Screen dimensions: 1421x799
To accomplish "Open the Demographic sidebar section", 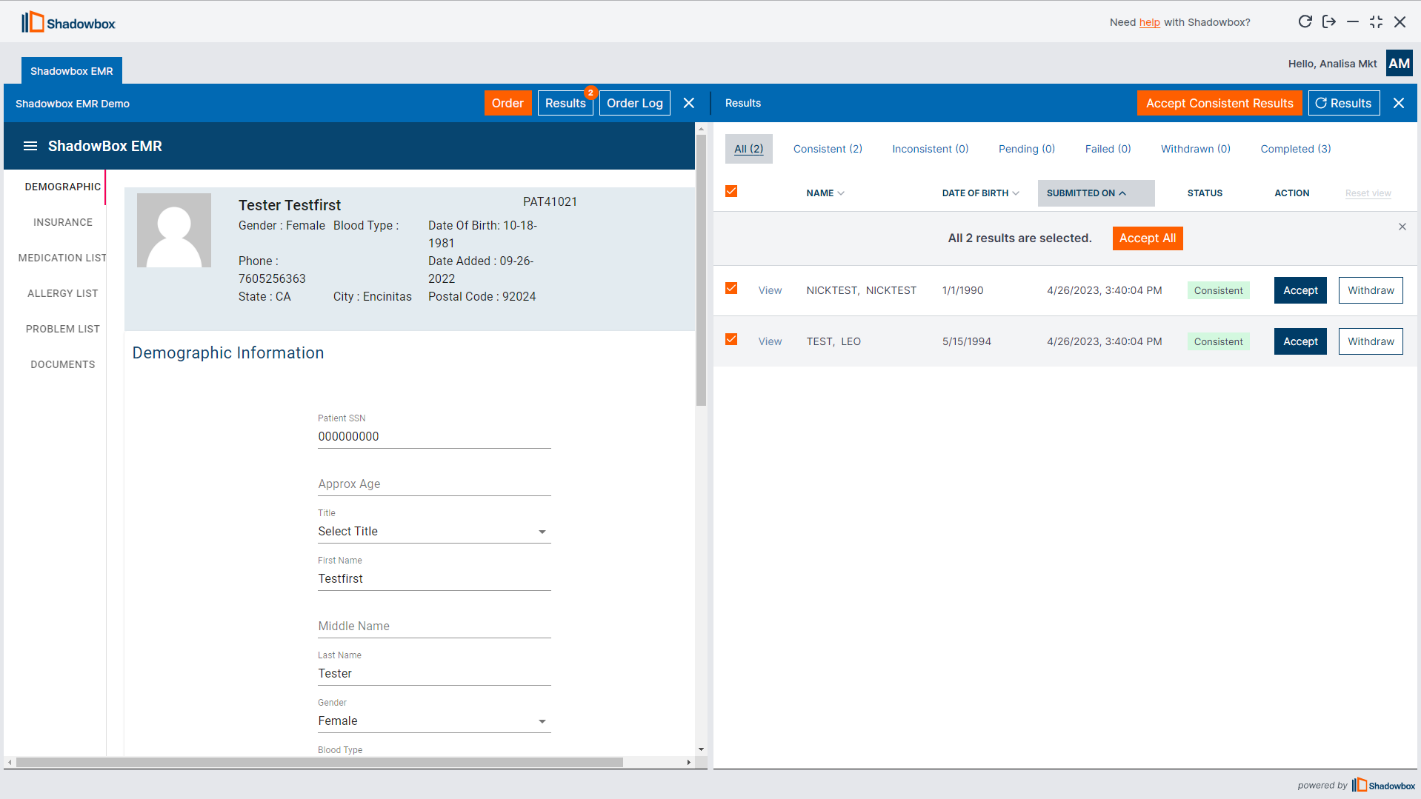I will click(63, 187).
